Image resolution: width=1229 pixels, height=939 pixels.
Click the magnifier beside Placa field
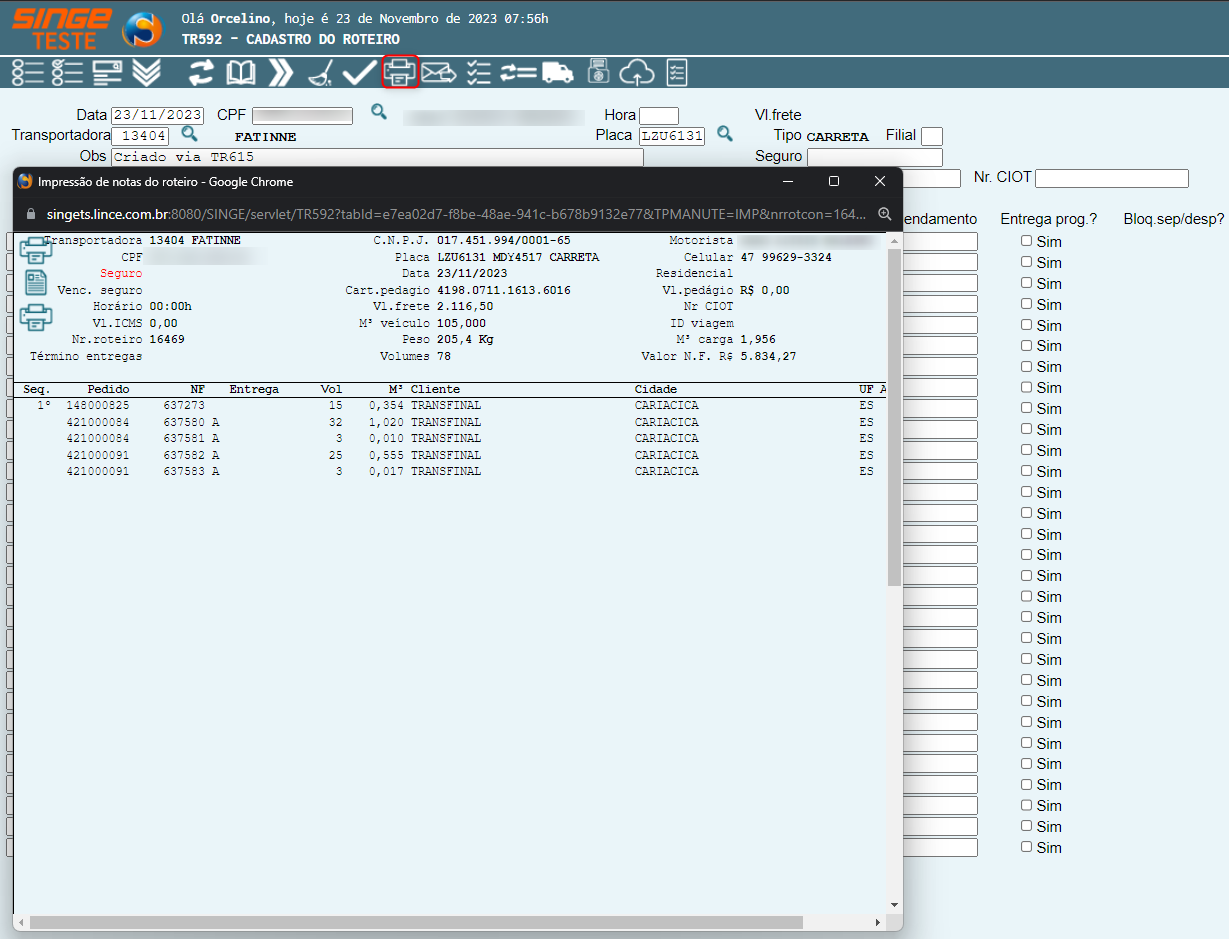[725, 133]
